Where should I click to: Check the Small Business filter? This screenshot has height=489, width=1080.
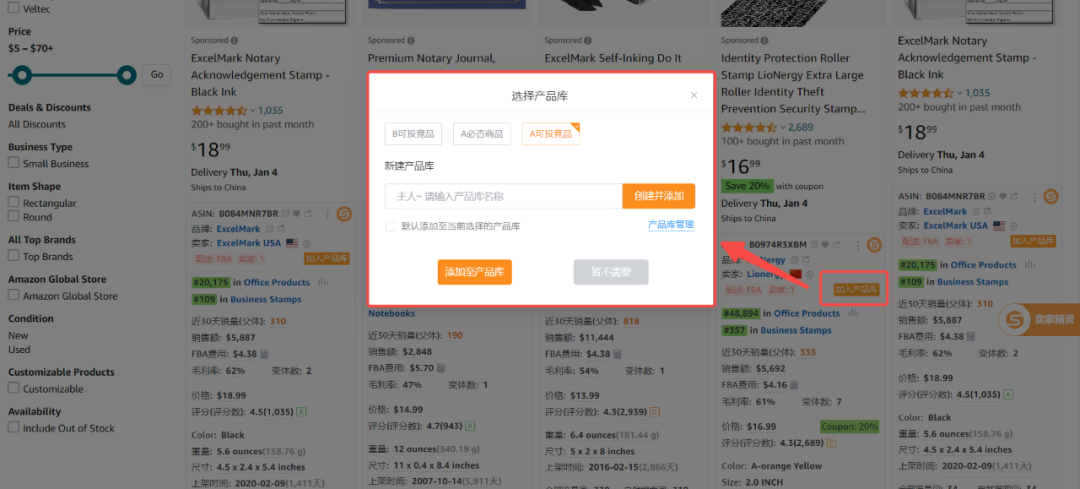[14, 163]
